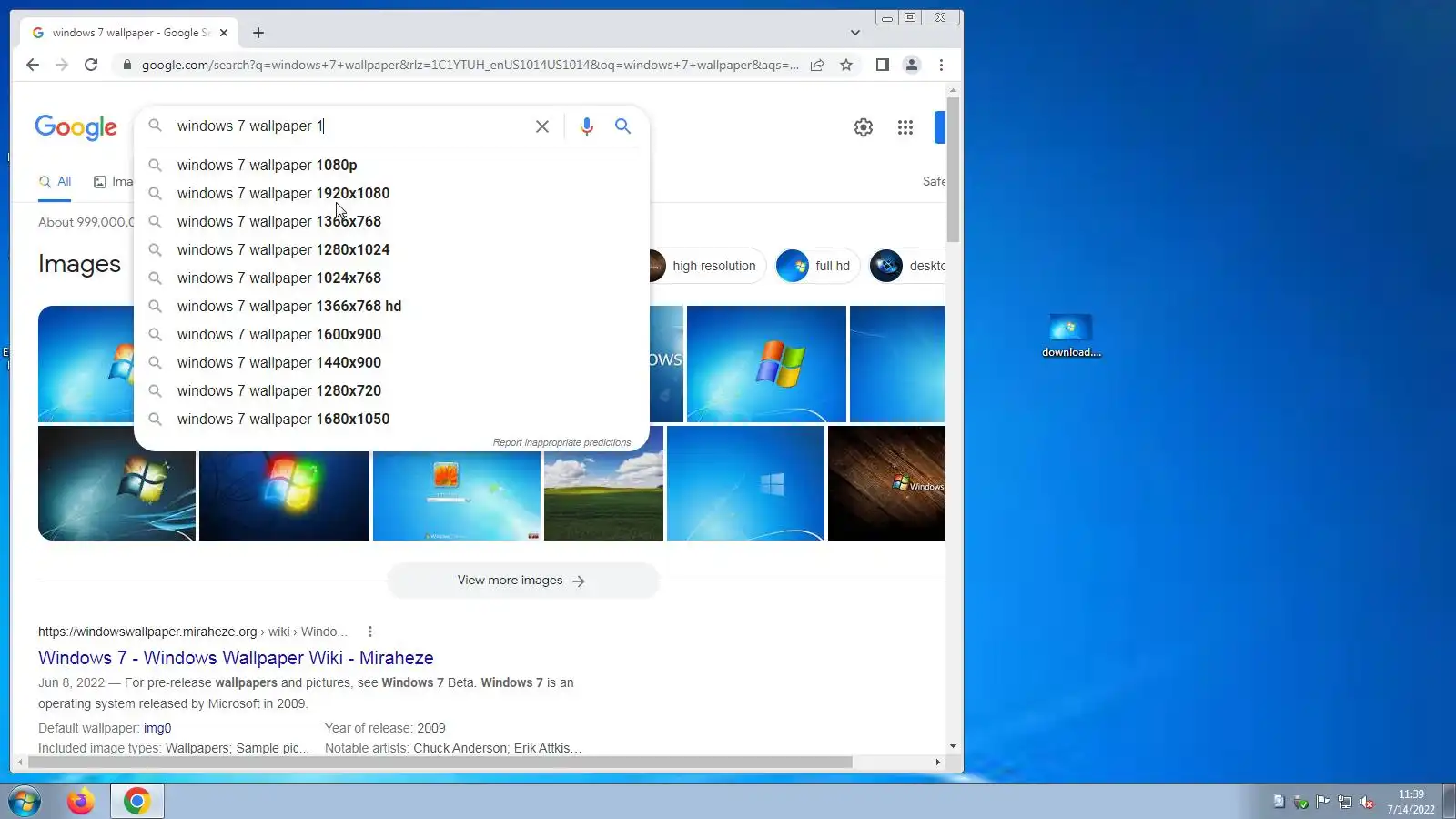Choose suggestion windows 7 wallpaper 1600x900
The height and width of the screenshot is (819, 1456).
tap(391, 334)
